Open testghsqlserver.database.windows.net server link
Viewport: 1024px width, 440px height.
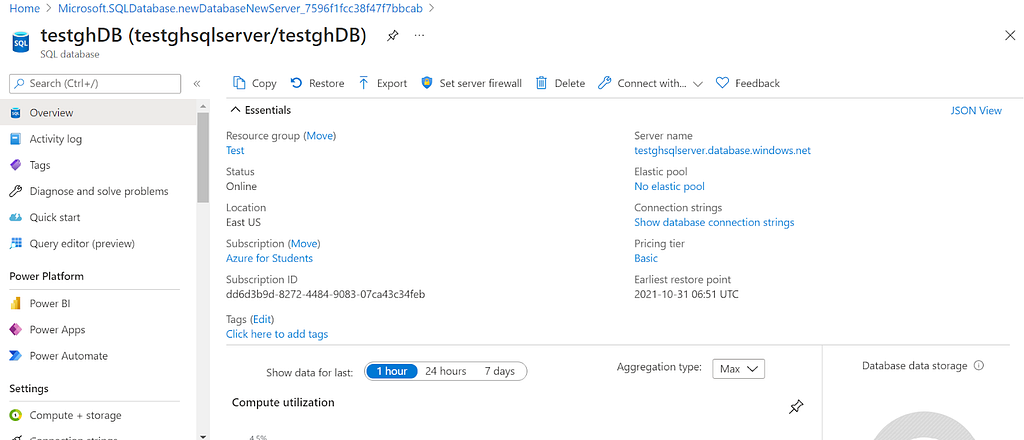click(722, 150)
